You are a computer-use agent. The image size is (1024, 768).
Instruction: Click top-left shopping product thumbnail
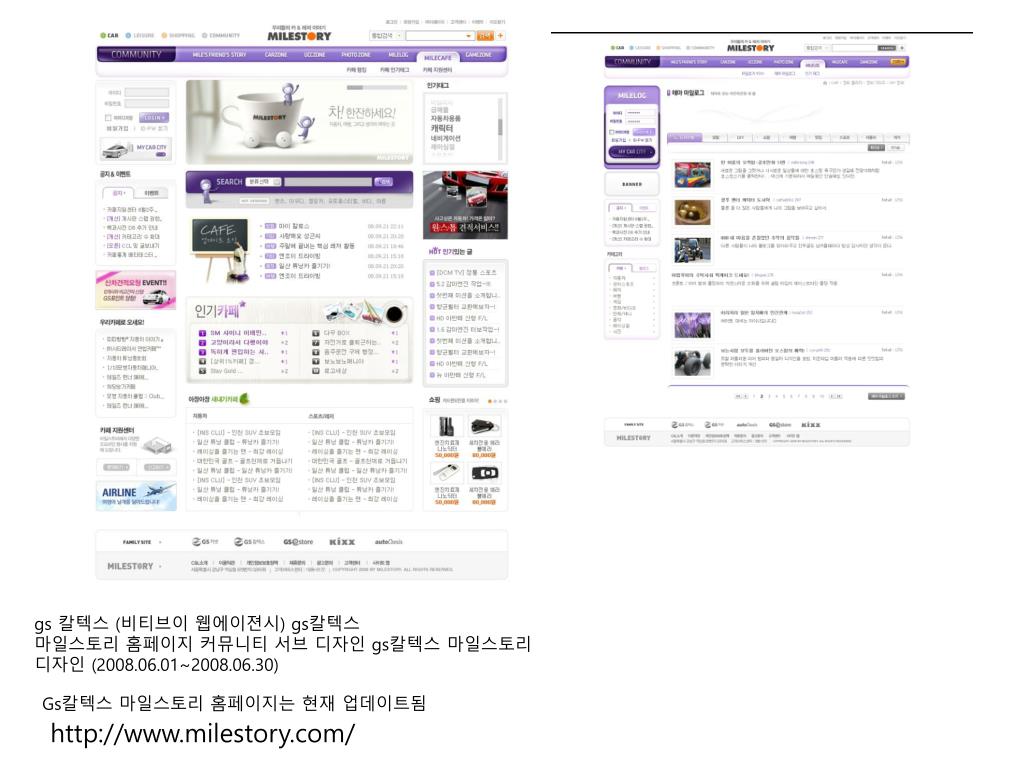tap(447, 426)
